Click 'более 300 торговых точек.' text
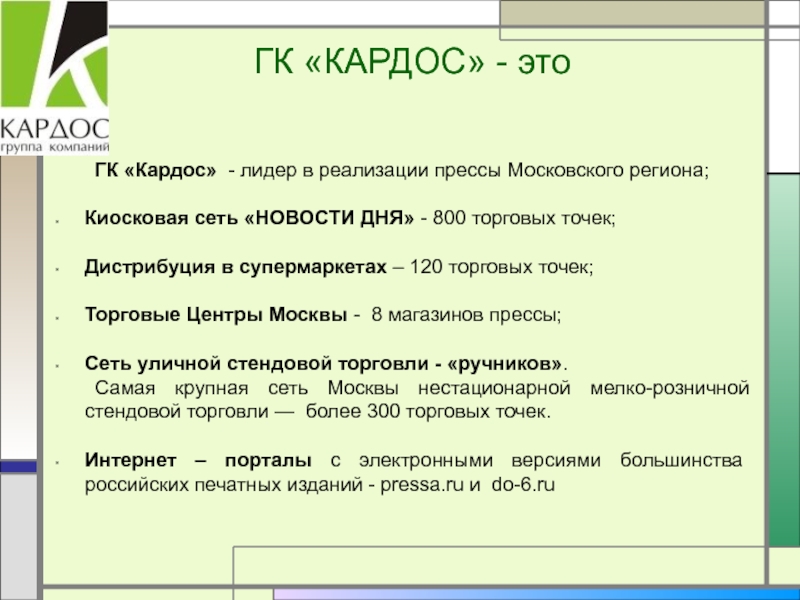 (429, 411)
